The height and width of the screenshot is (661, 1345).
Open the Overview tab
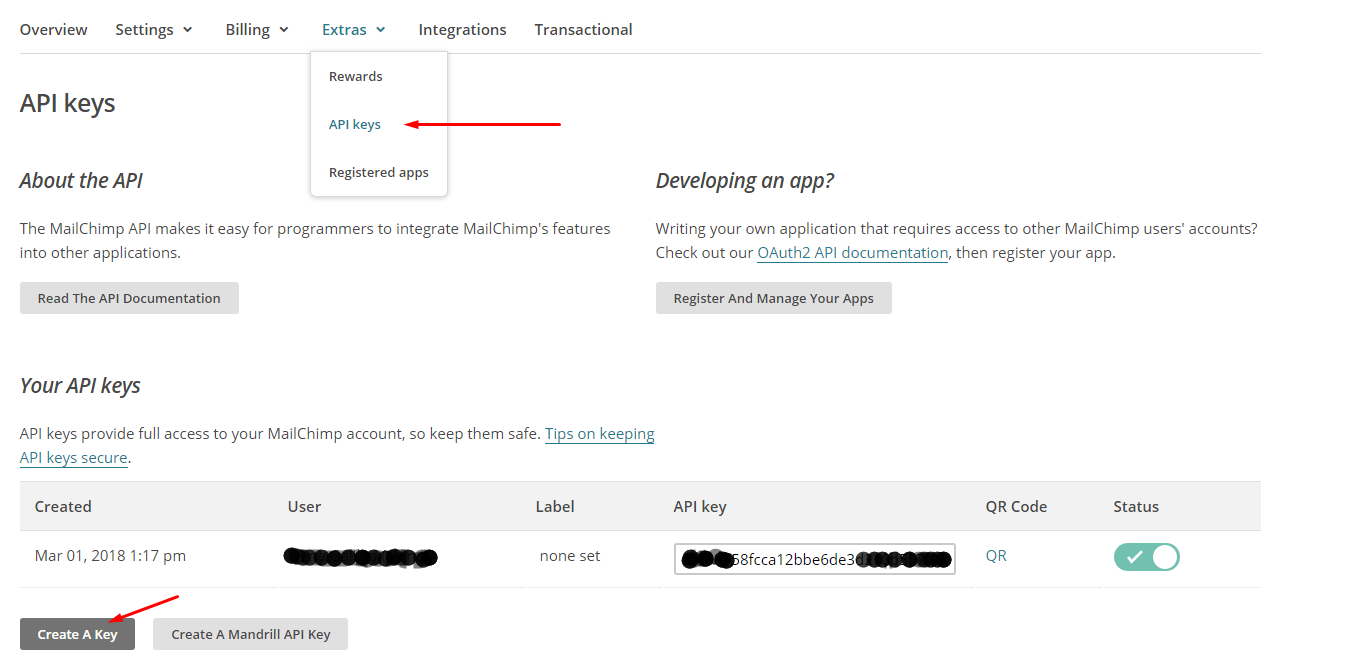pos(54,30)
